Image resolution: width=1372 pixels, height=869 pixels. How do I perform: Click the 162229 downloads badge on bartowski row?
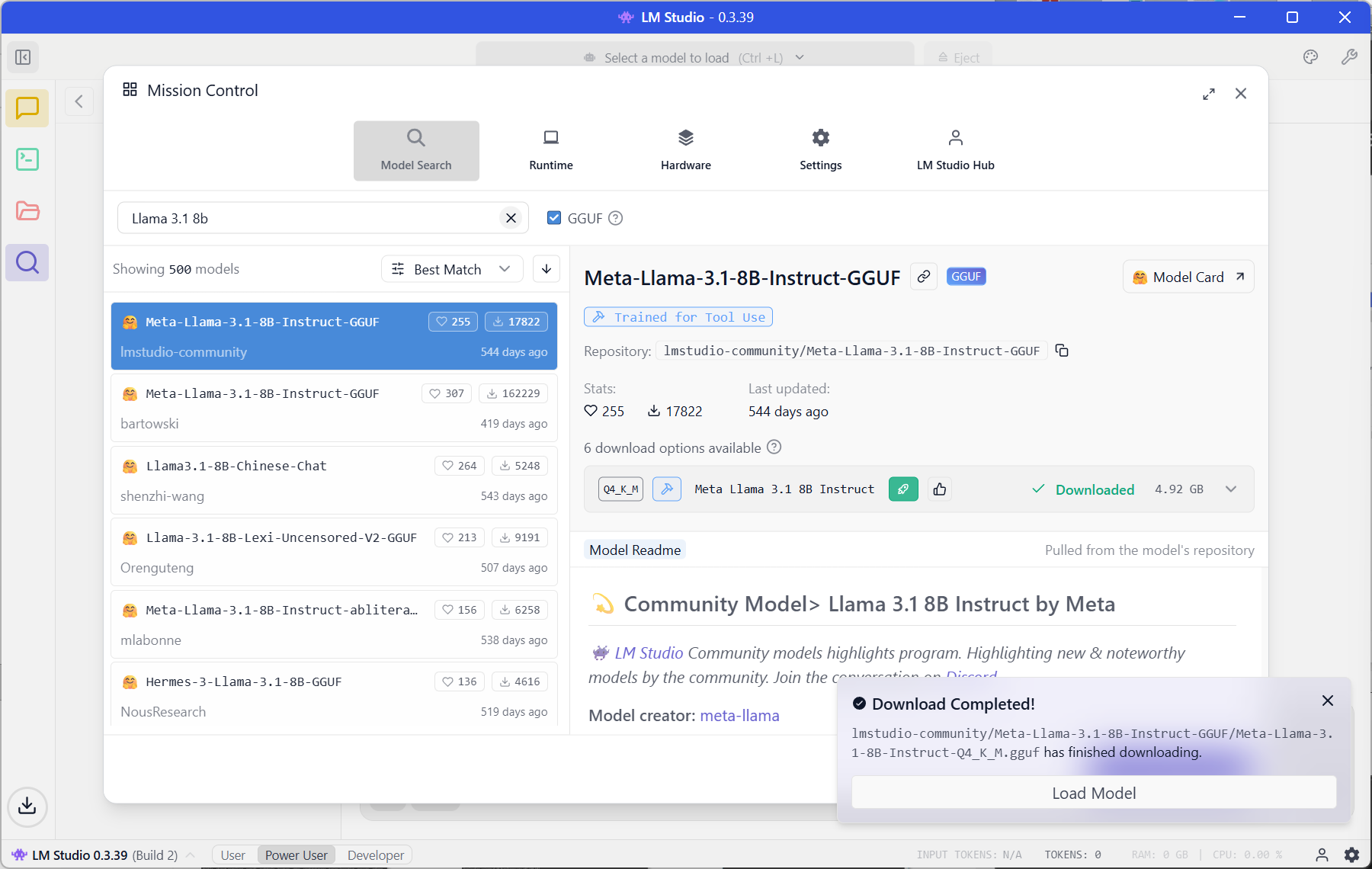pos(514,393)
